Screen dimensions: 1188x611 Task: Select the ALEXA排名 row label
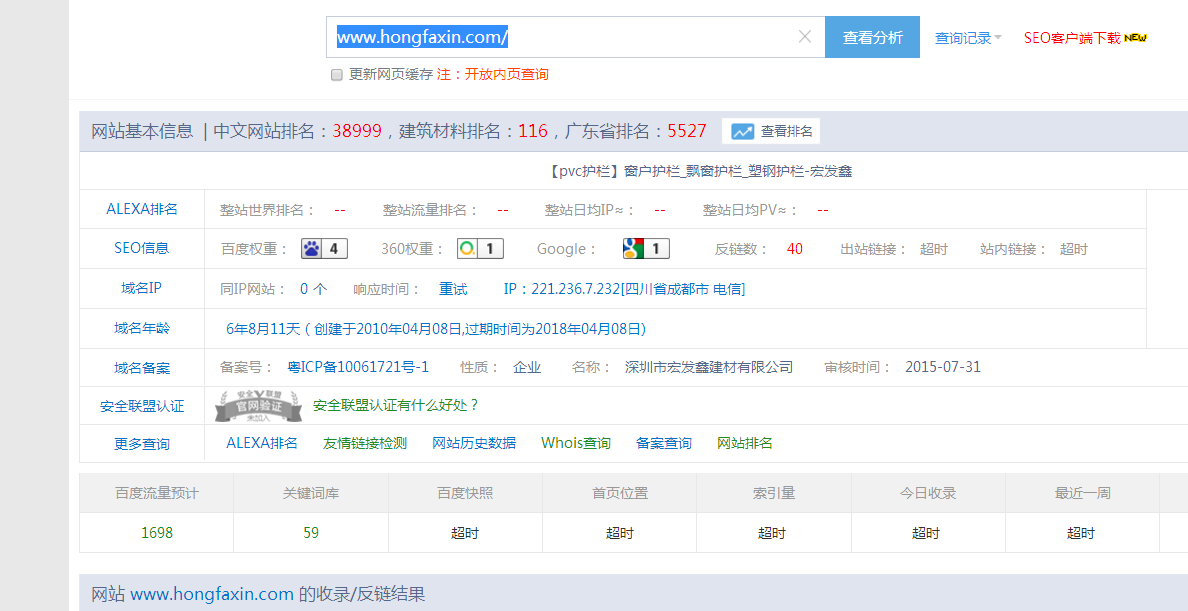tap(142, 209)
